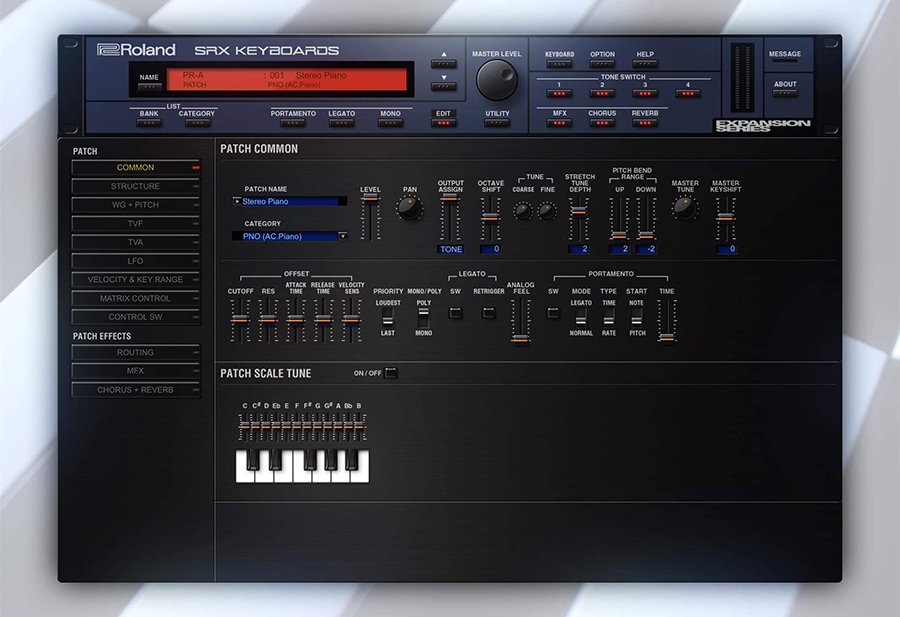
Task: Open the CATEGORY dropdown showing PNO (AC.Piano)
Action: click(343, 236)
